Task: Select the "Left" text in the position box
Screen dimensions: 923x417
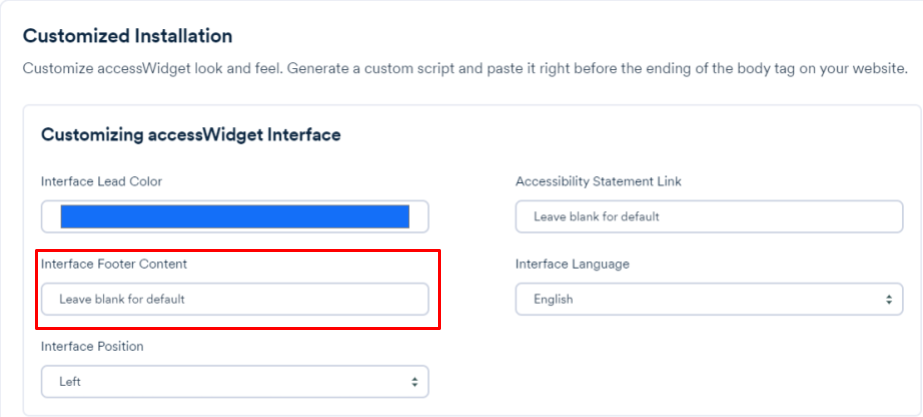Action: (69, 381)
